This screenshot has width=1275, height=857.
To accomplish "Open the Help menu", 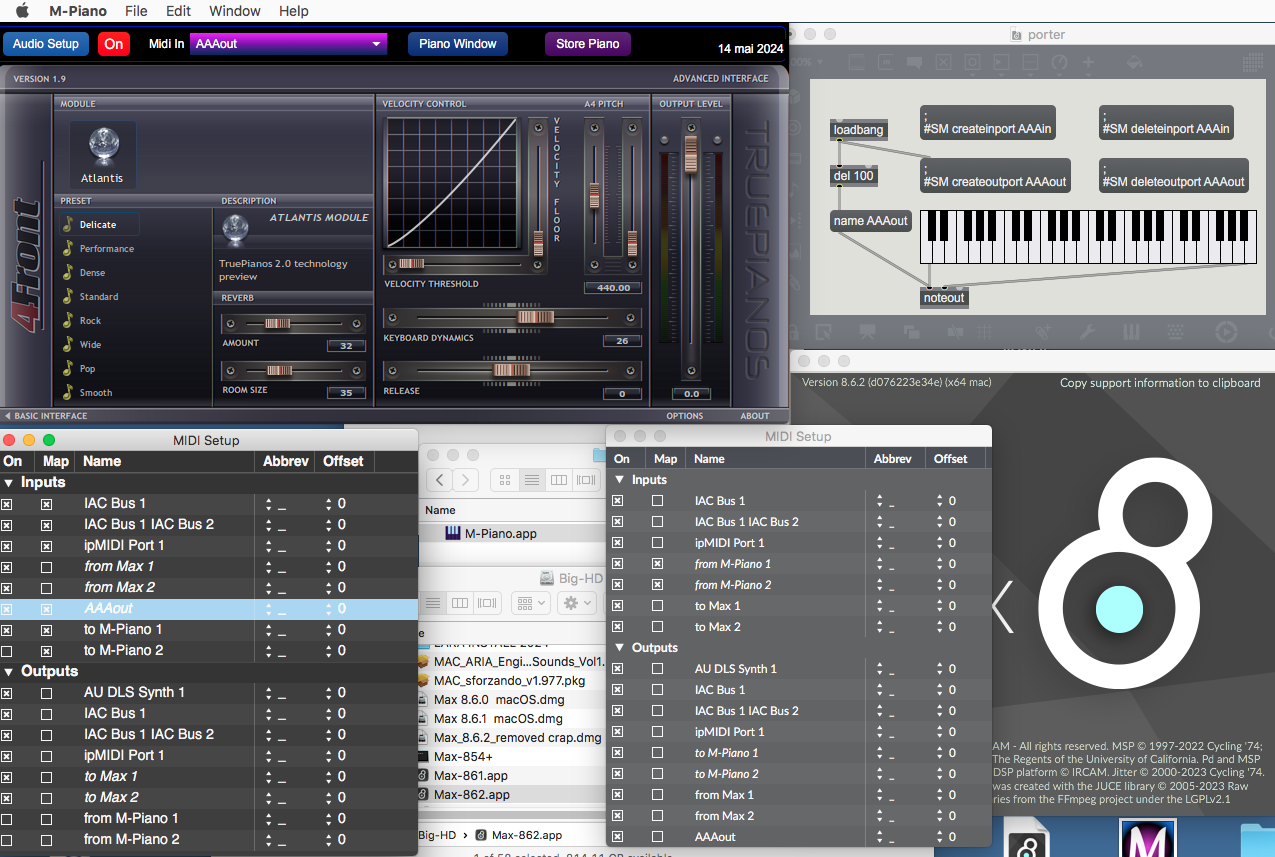I will 294,11.
